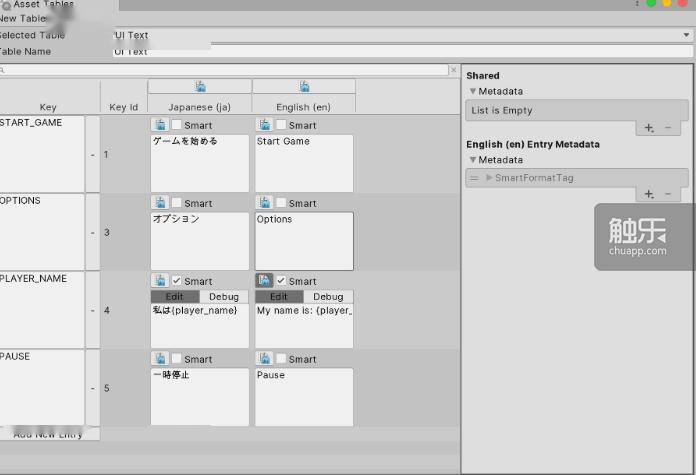Add Shared metadata item with plus button
The height and width of the screenshot is (475, 696).
tap(649, 128)
